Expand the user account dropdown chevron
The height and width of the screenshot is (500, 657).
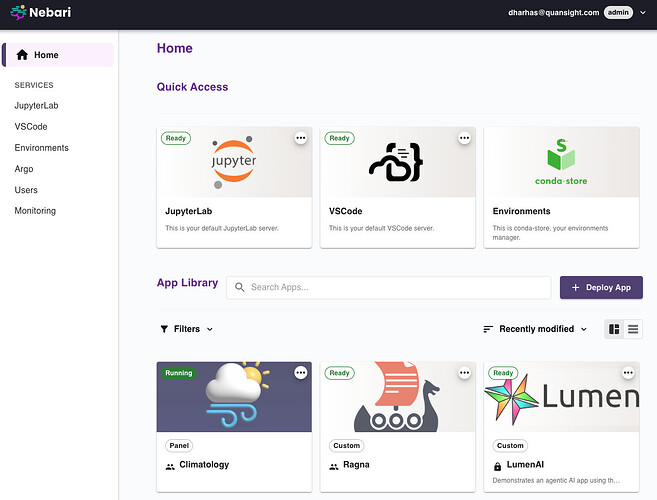(x=643, y=13)
